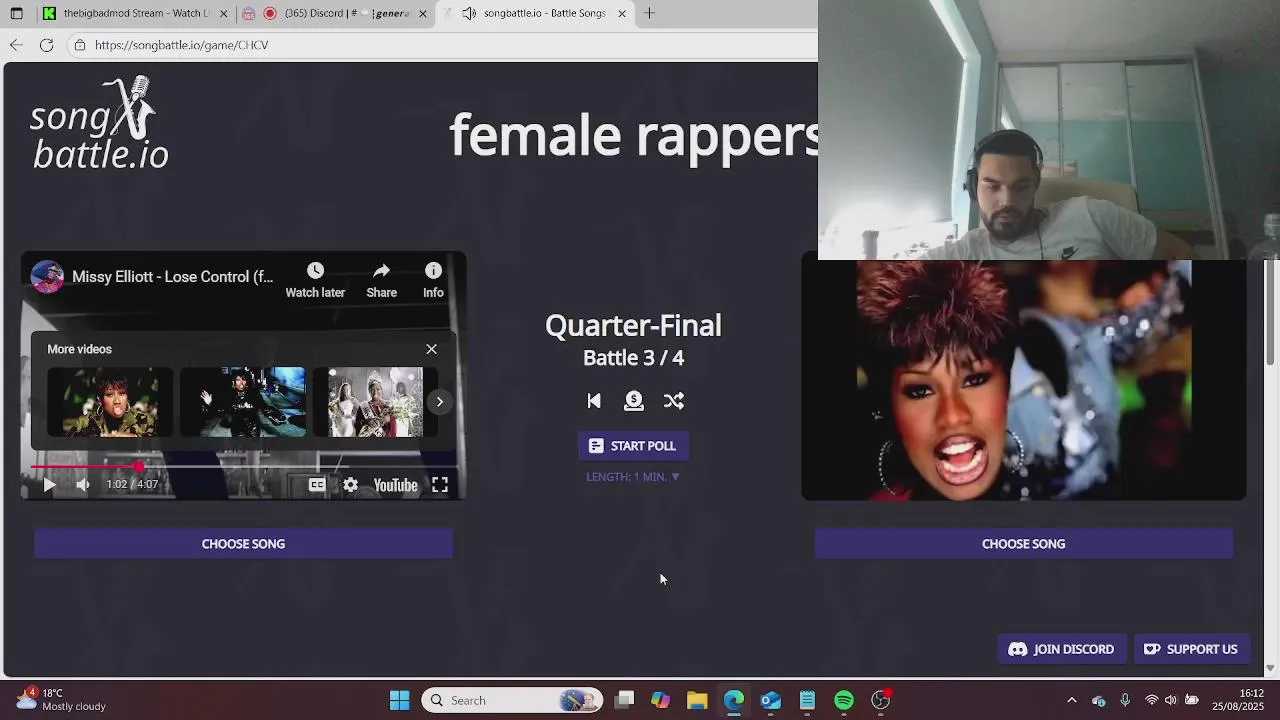This screenshot has width=1280, height=720.
Task: Open tab actions menu icon
Action: click(x=16, y=14)
